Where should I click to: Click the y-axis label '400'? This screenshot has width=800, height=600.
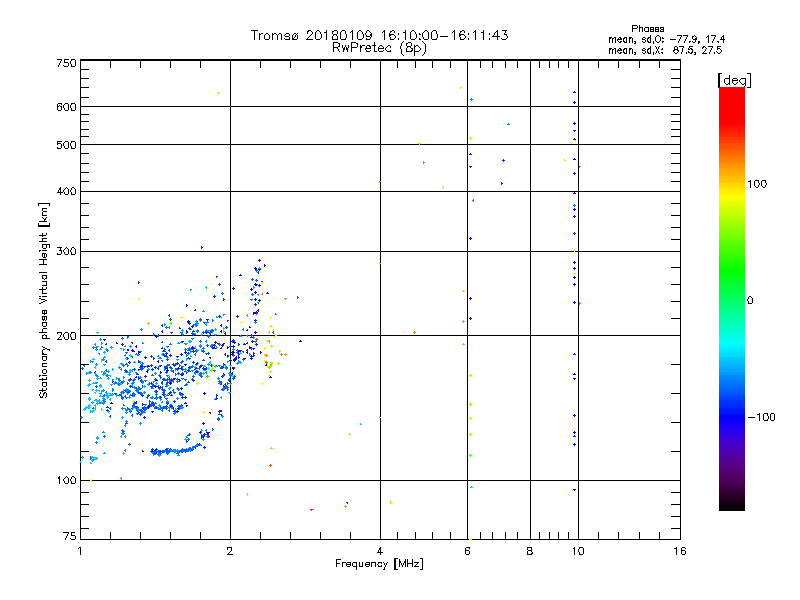66,192
